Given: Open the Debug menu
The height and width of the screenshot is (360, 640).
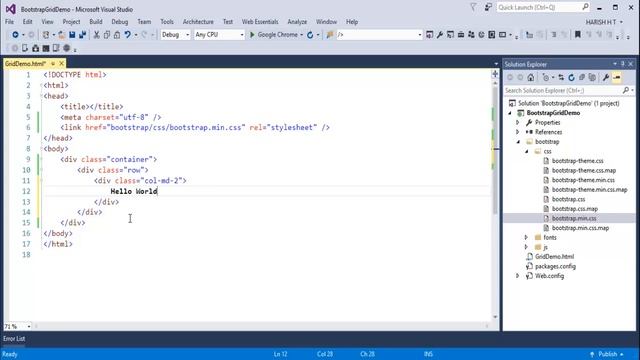Looking at the screenshot, I should click(x=120, y=22).
